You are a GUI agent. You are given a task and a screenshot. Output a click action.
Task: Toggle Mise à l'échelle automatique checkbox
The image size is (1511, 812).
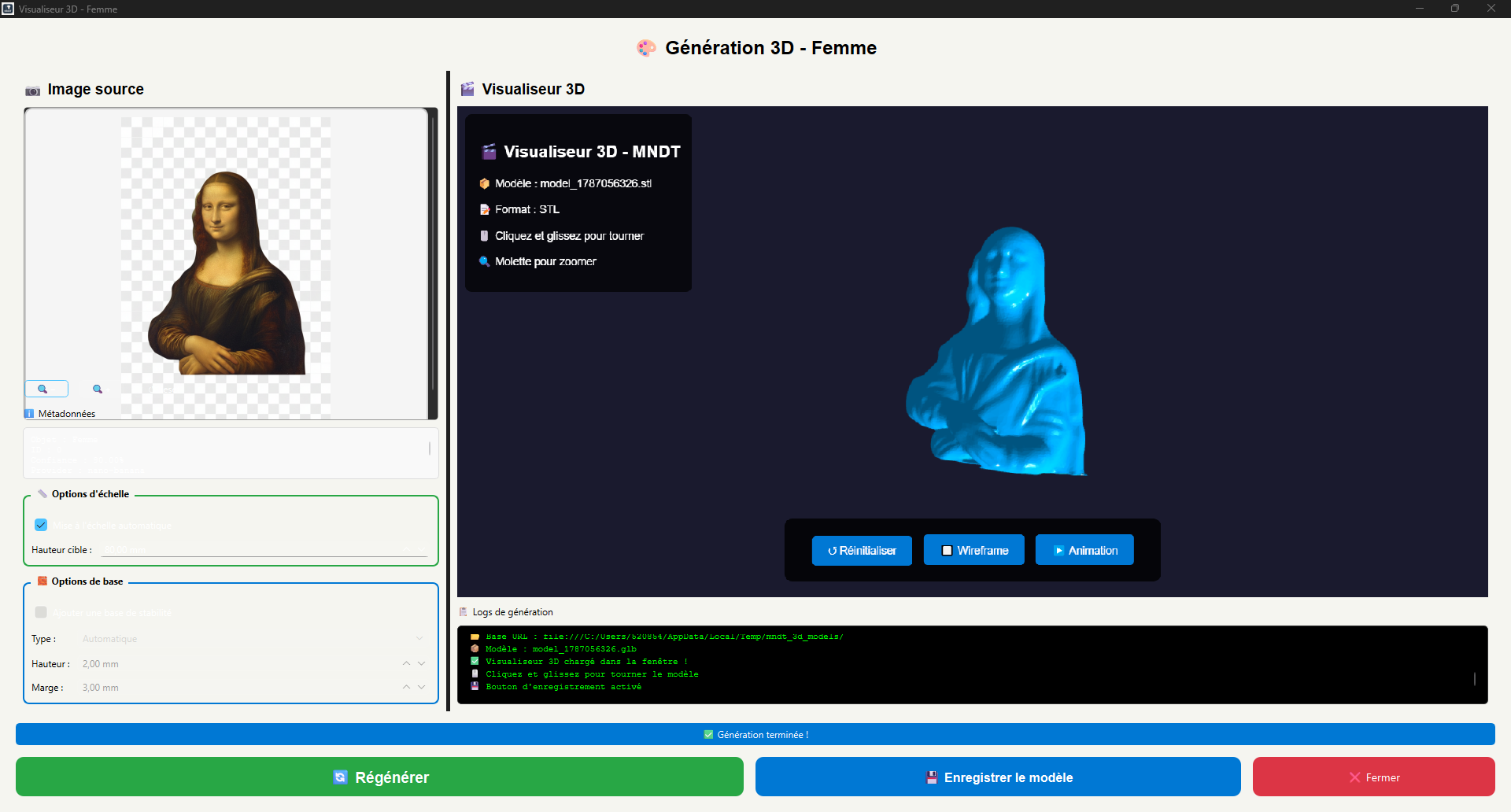click(x=41, y=525)
